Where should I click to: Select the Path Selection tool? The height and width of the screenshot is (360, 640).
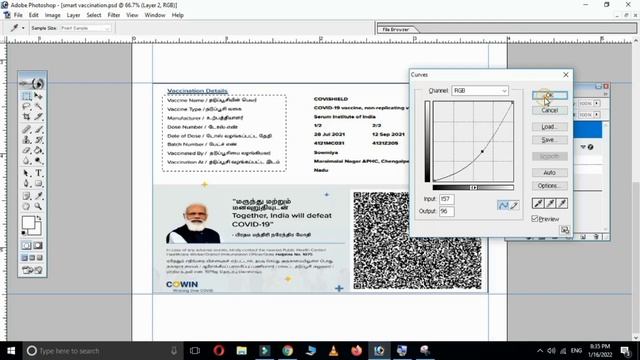(x=27, y=173)
